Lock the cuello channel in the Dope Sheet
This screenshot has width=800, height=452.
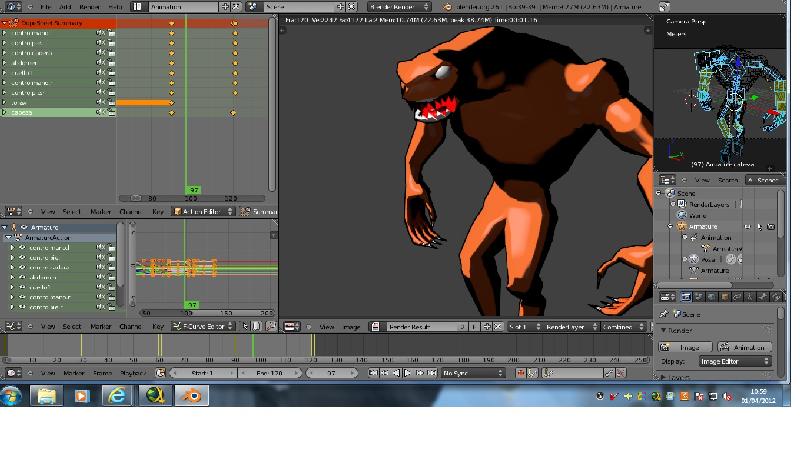pyautogui.click(x=111, y=73)
